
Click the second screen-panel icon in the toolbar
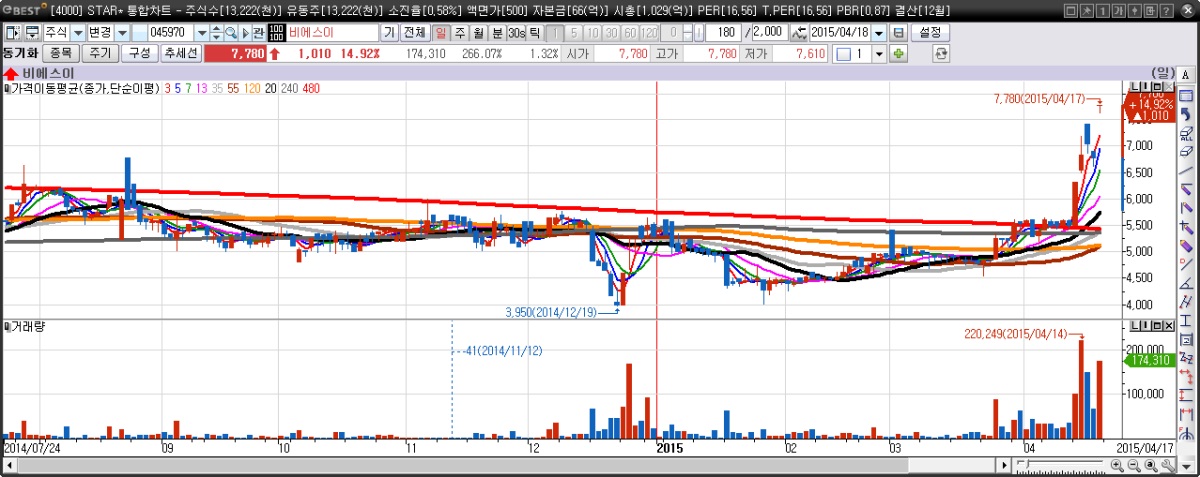click(31, 33)
